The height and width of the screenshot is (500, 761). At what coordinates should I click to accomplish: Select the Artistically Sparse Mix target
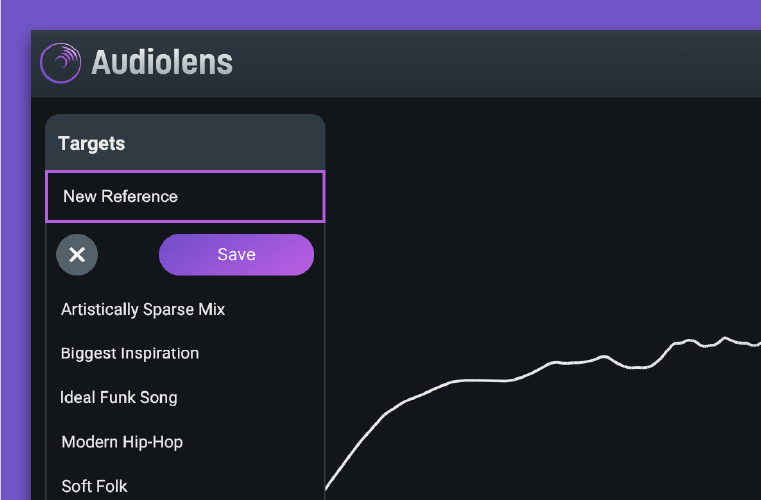(x=143, y=310)
